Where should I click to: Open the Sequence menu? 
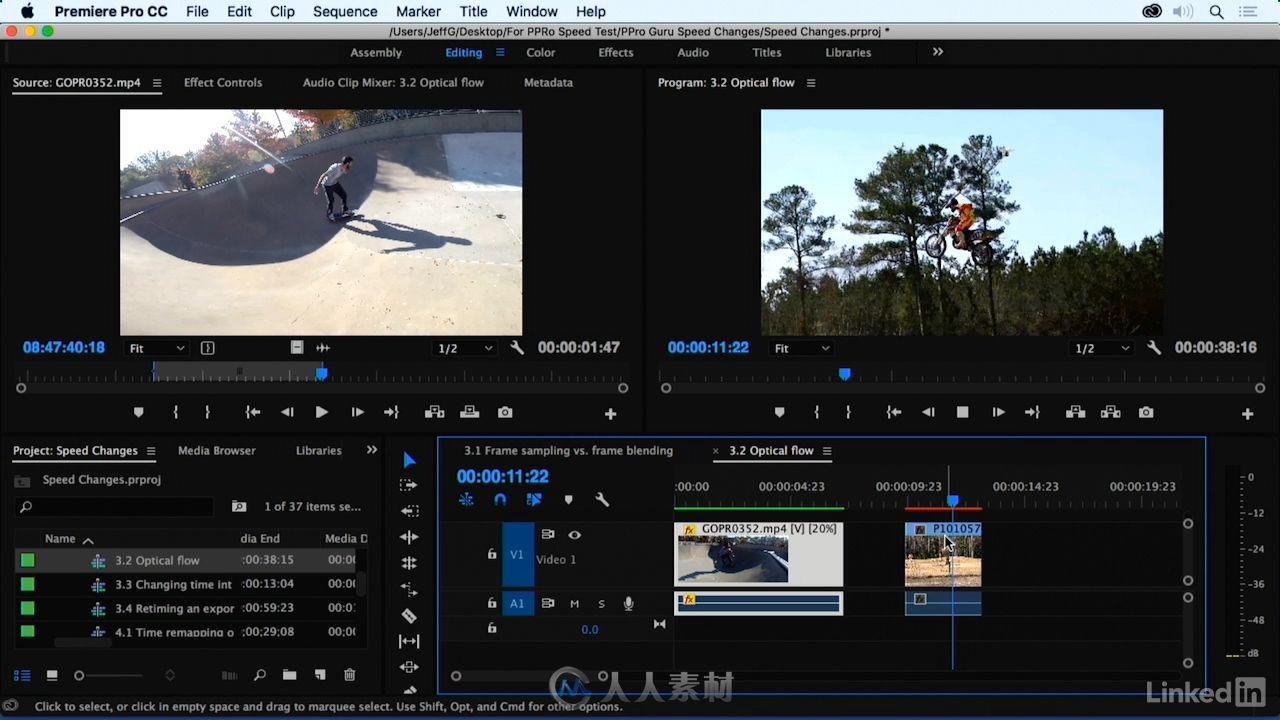[345, 11]
